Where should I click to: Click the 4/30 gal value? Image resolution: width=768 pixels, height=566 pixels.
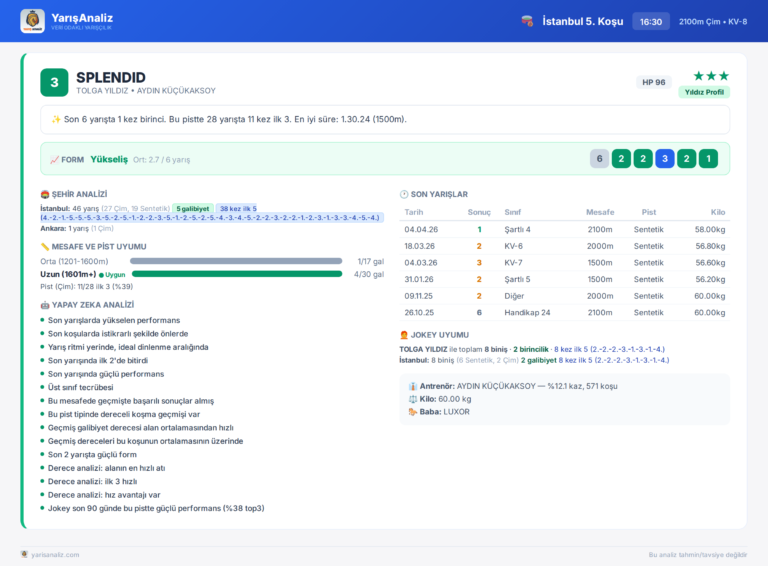pos(369,275)
